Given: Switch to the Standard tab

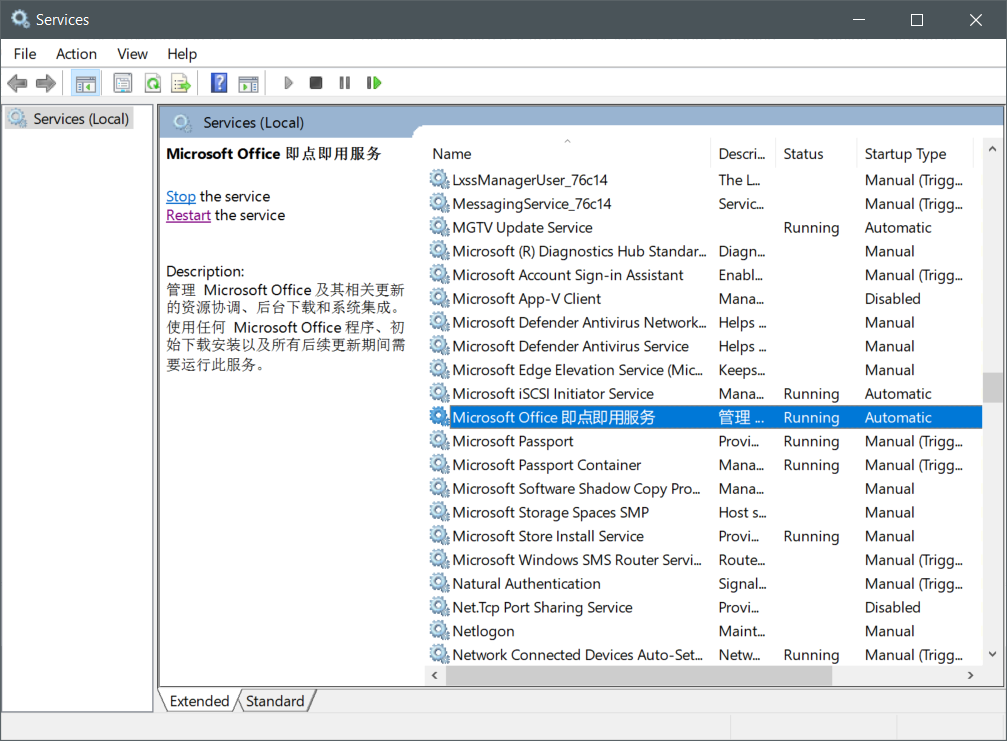Looking at the screenshot, I should pyautogui.click(x=275, y=701).
